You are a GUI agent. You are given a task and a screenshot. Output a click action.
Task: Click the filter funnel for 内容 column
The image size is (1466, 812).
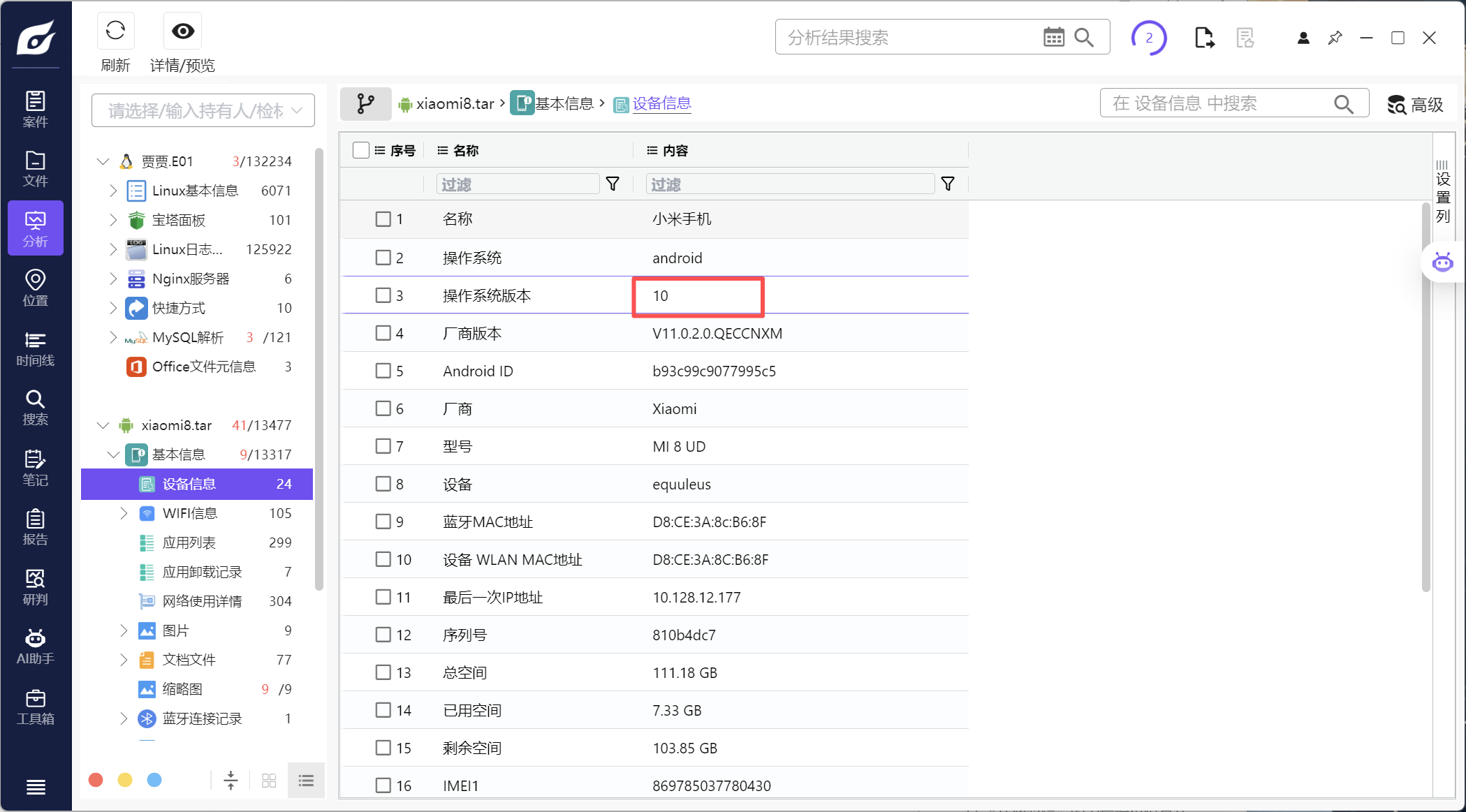pyautogui.click(x=948, y=184)
